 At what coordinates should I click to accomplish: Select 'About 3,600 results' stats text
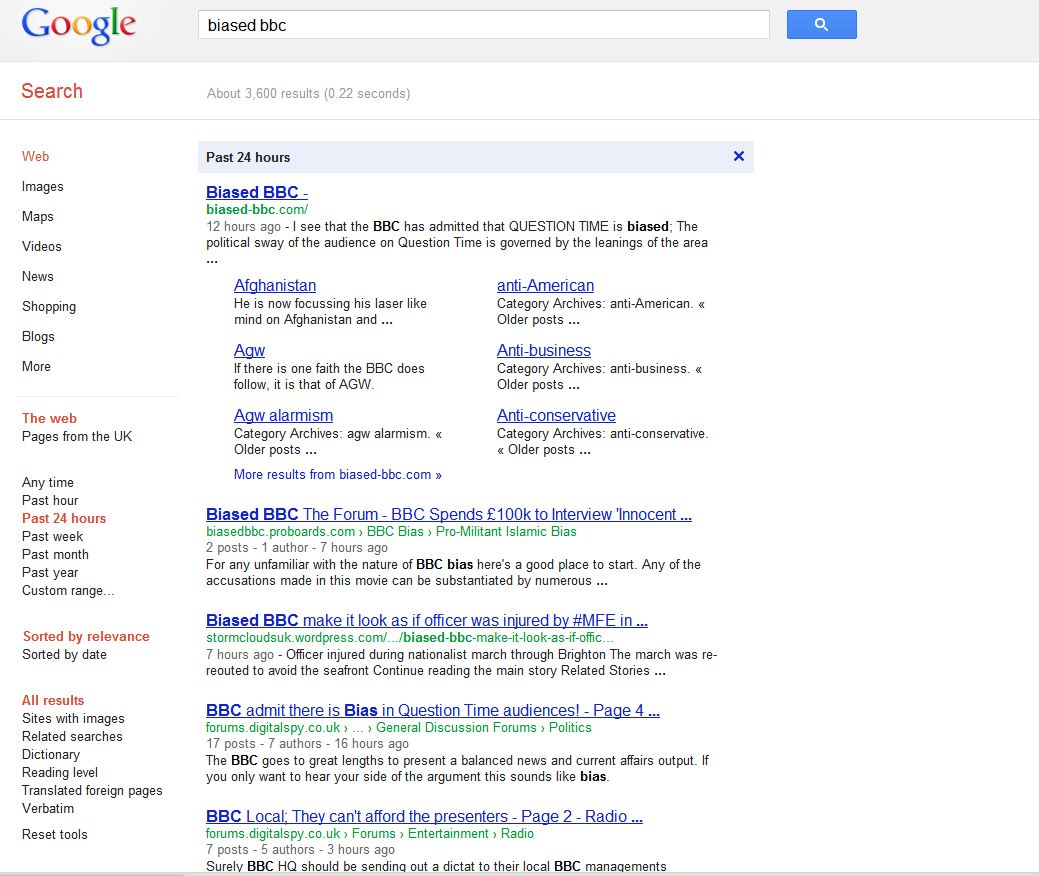[x=308, y=93]
